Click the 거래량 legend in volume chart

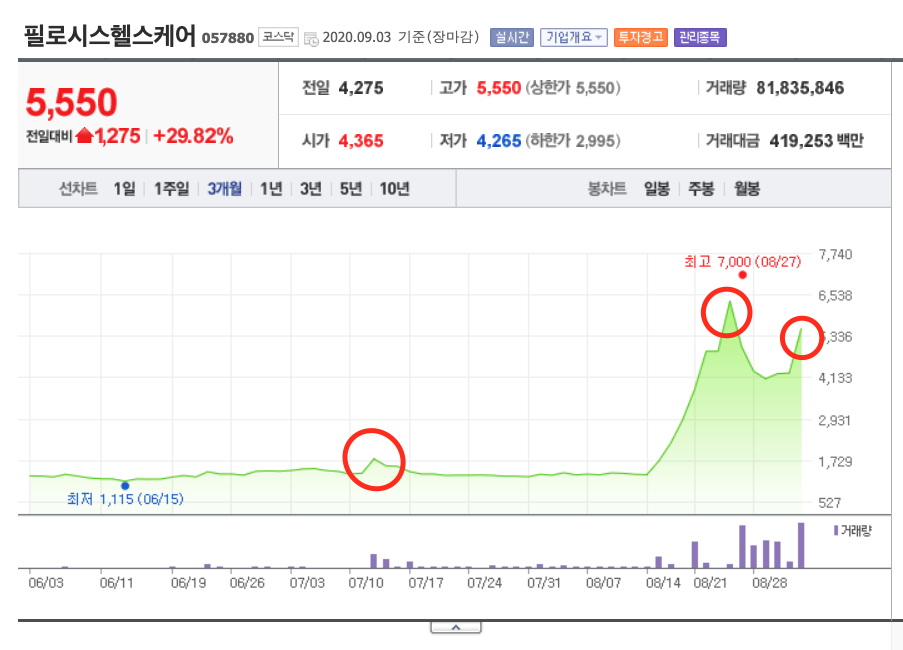[853, 530]
